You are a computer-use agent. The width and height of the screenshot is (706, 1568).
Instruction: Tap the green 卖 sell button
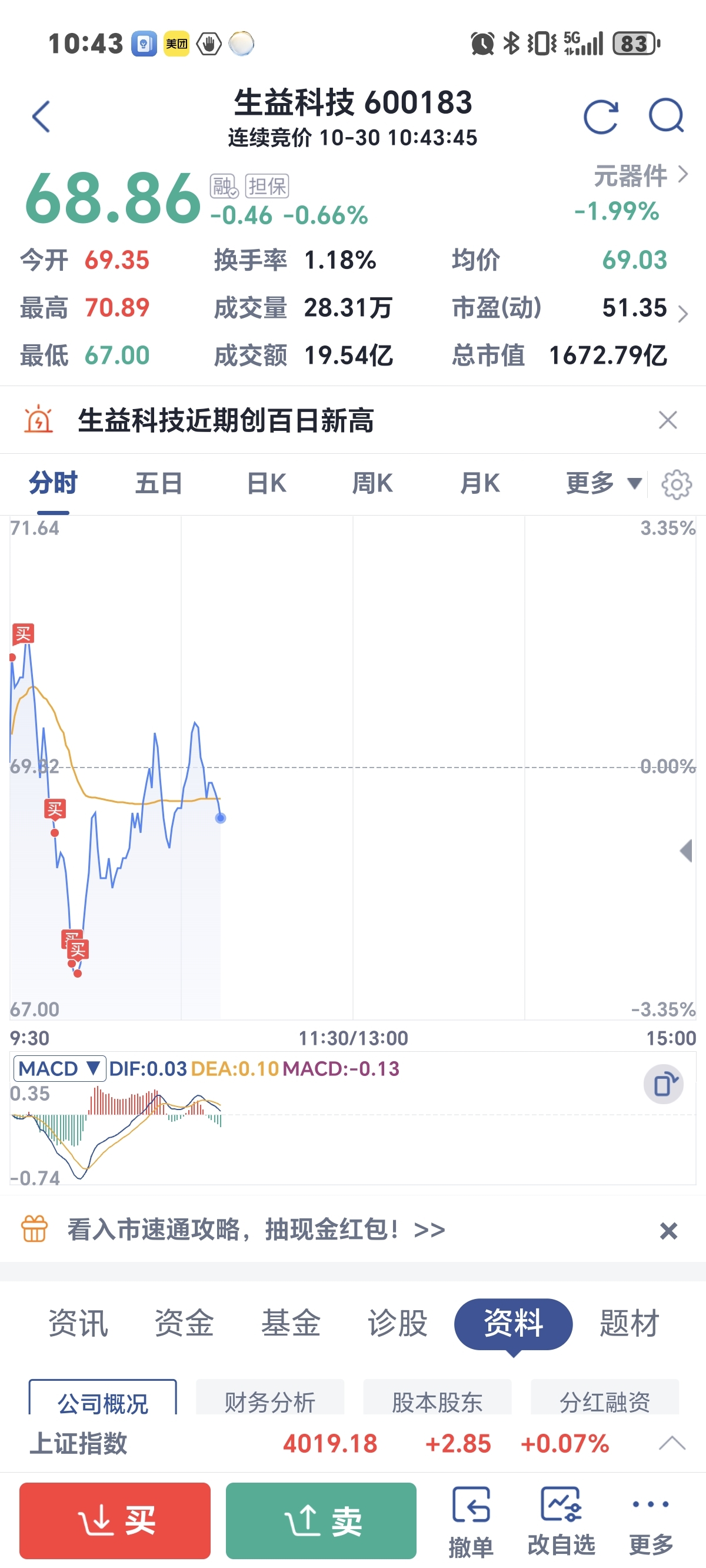click(x=321, y=1520)
